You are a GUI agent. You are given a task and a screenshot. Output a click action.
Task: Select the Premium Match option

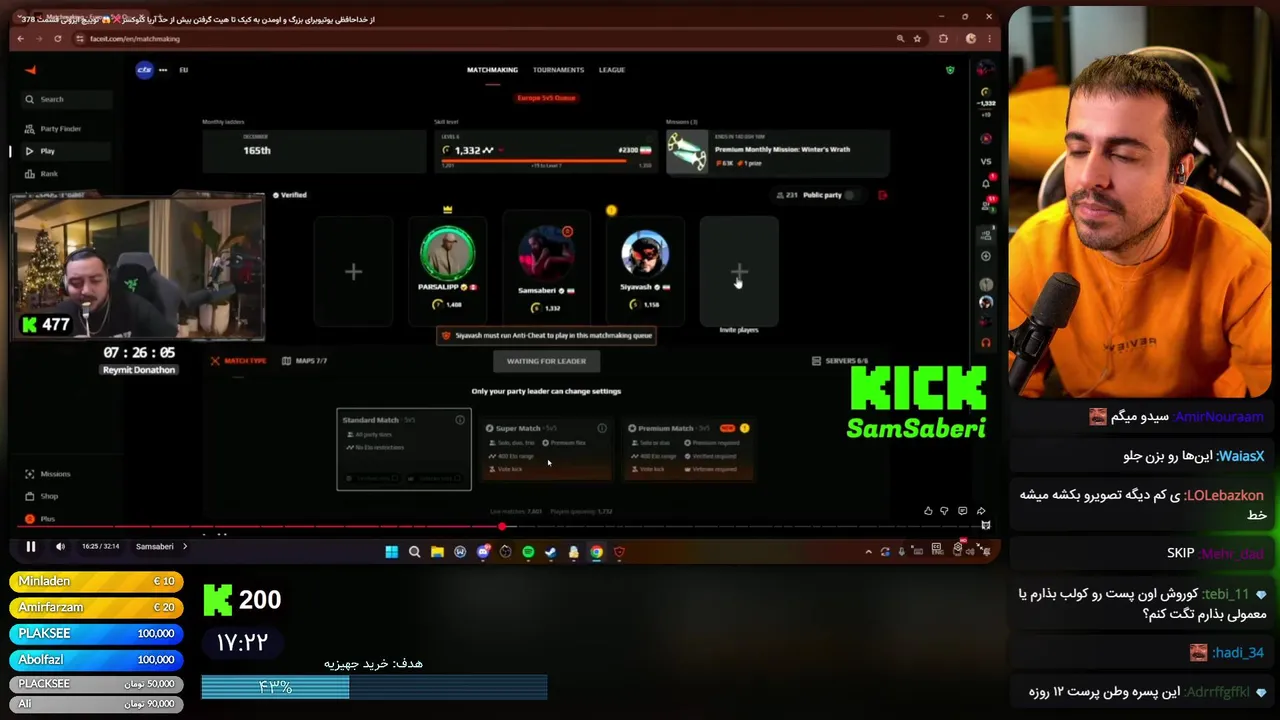click(689, 449)
